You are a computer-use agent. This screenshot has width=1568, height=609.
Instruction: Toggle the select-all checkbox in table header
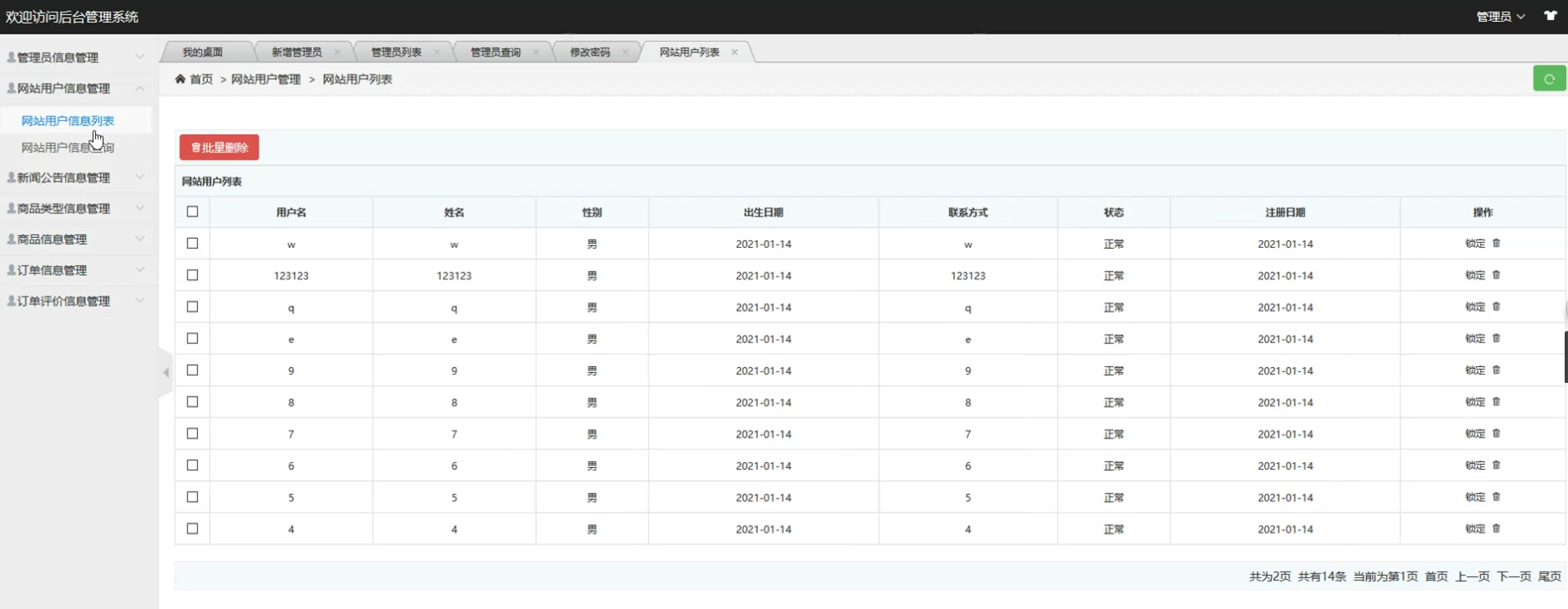click(x=193, y=212)
